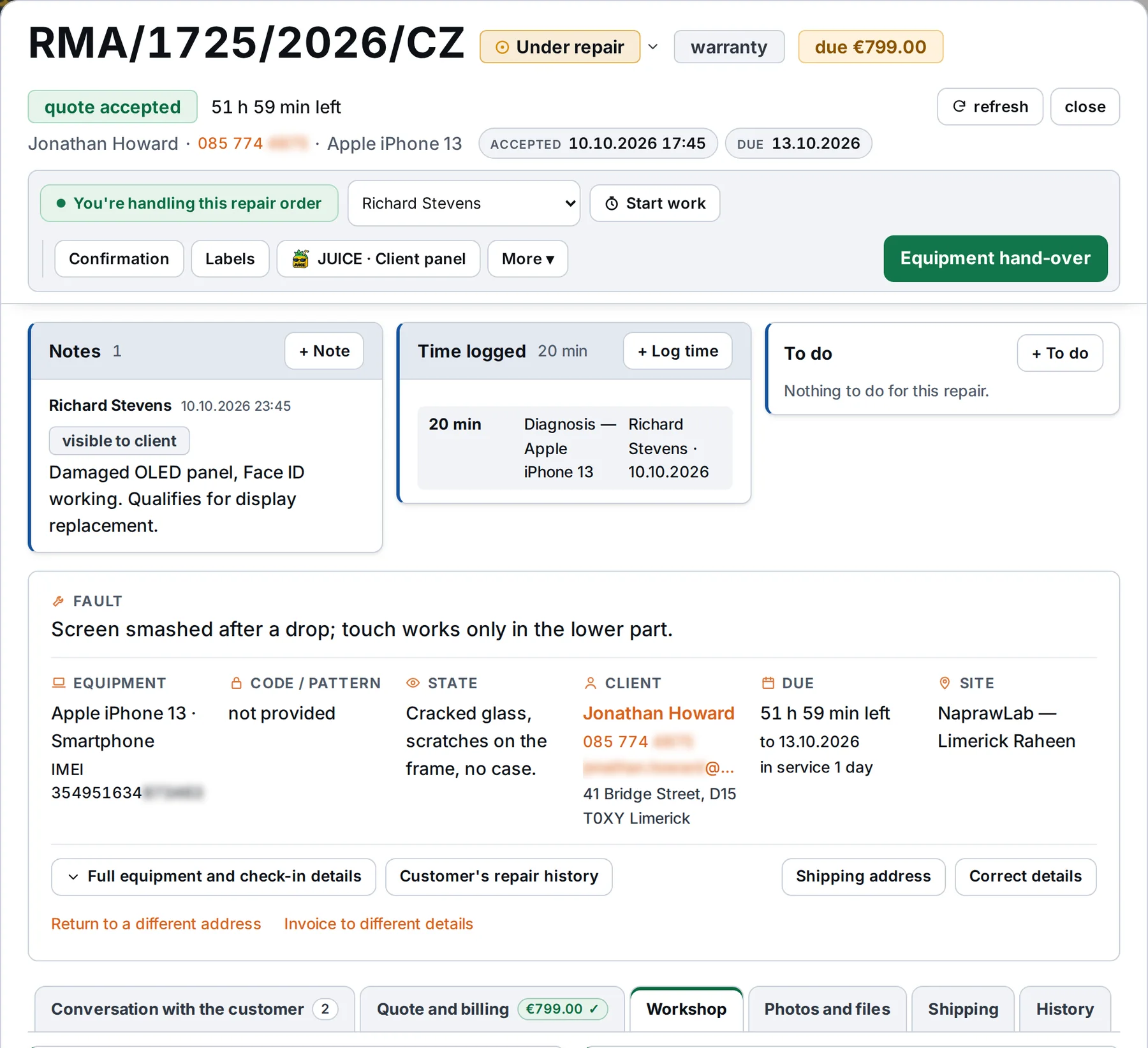This screenshot has height=1048, width=1148.
Task: Open the Jonathan Howard client link
Action: tap(659, 713)
